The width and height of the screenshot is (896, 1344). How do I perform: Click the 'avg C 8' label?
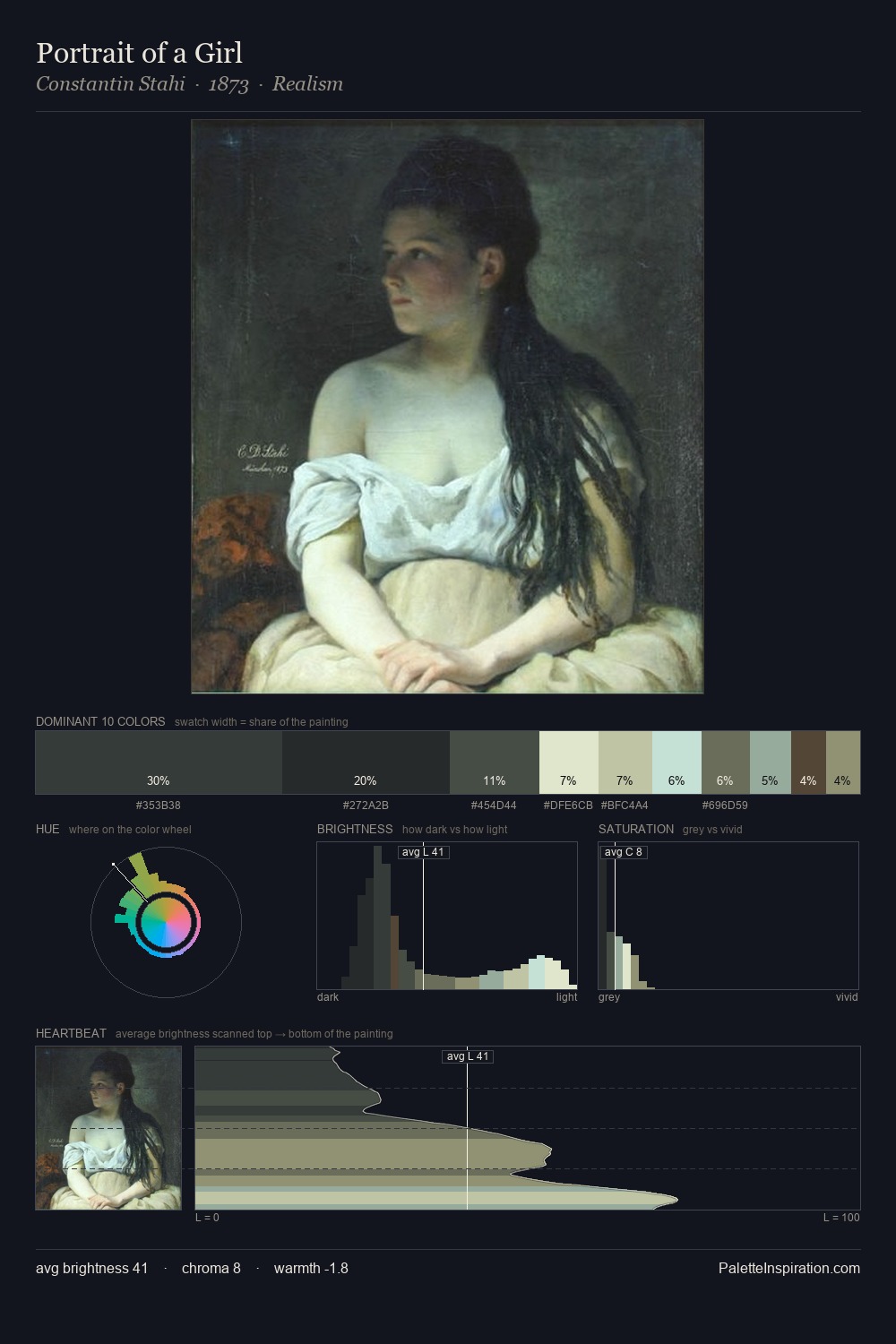(624, 852)
